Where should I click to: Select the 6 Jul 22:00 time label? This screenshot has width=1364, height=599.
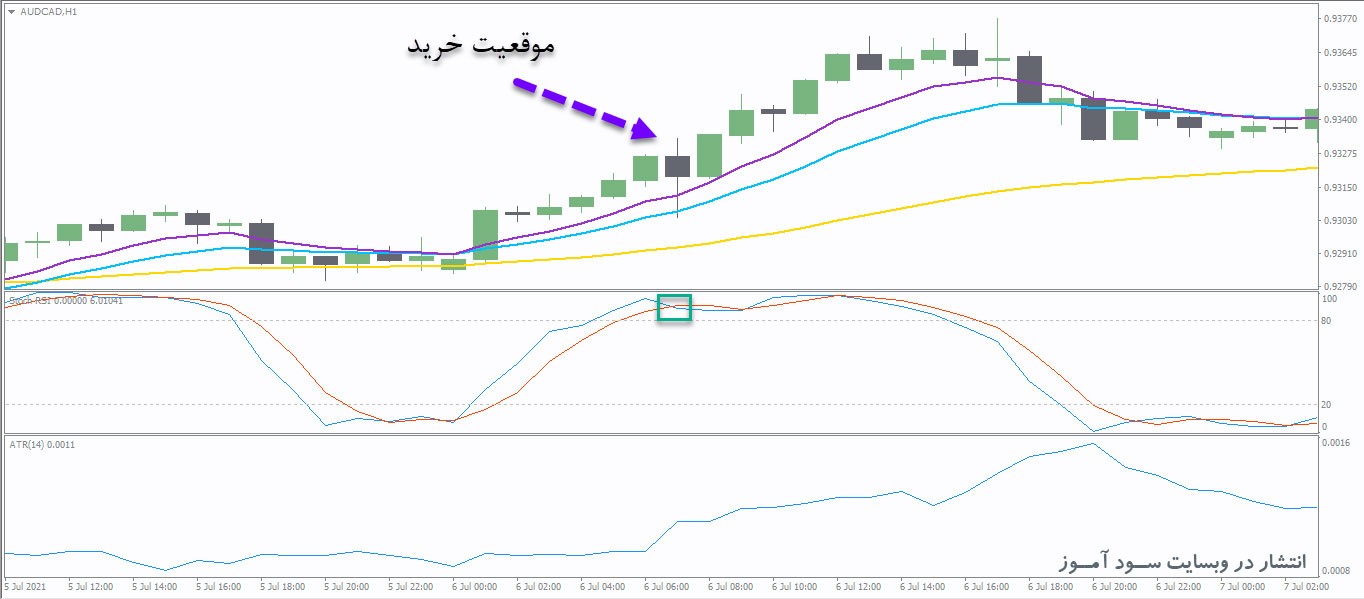pos(1178,586)
